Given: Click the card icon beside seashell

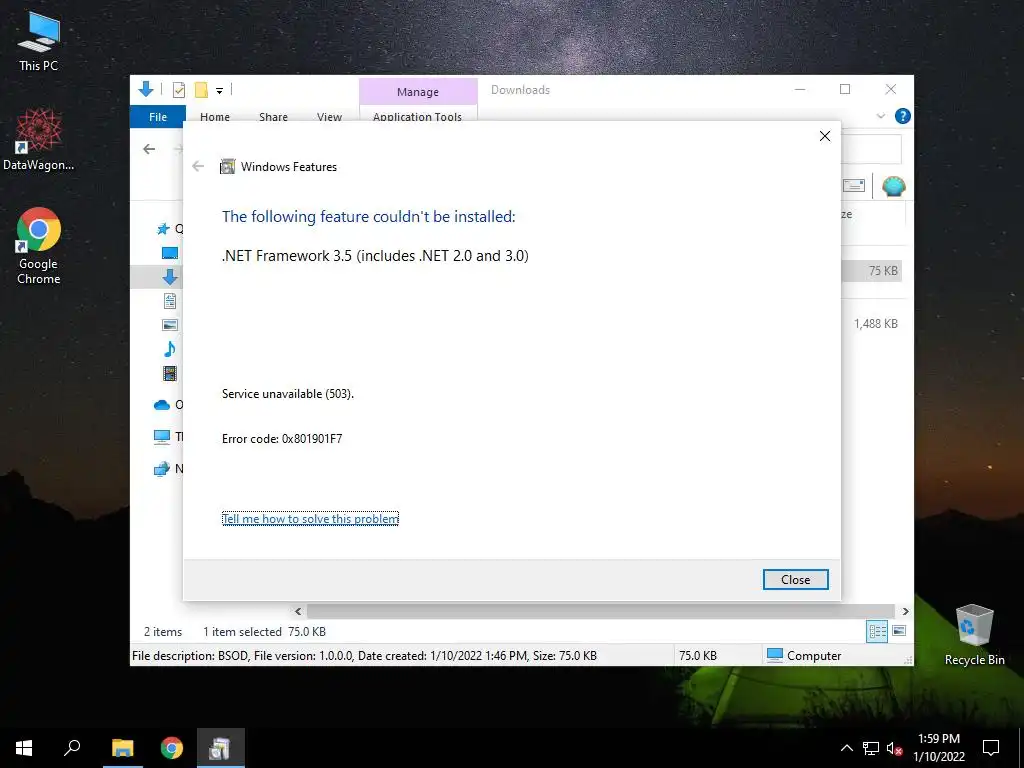Looking at the screenshot, I should click(x=854, y=186).
